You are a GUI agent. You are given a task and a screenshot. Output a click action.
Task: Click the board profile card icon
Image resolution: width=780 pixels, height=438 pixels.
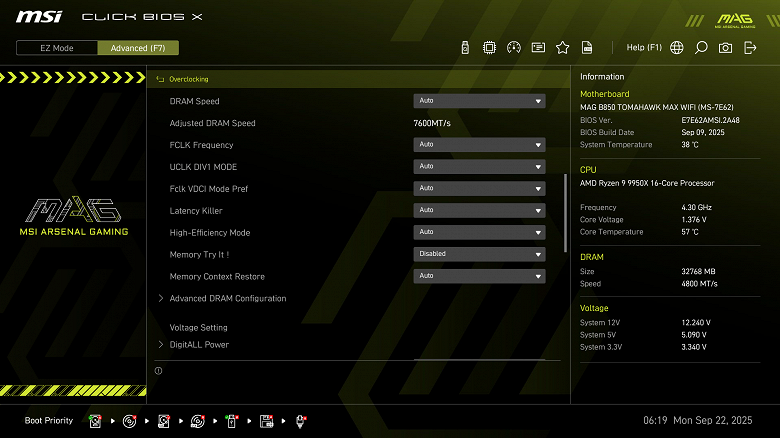(x=538, y=48)
